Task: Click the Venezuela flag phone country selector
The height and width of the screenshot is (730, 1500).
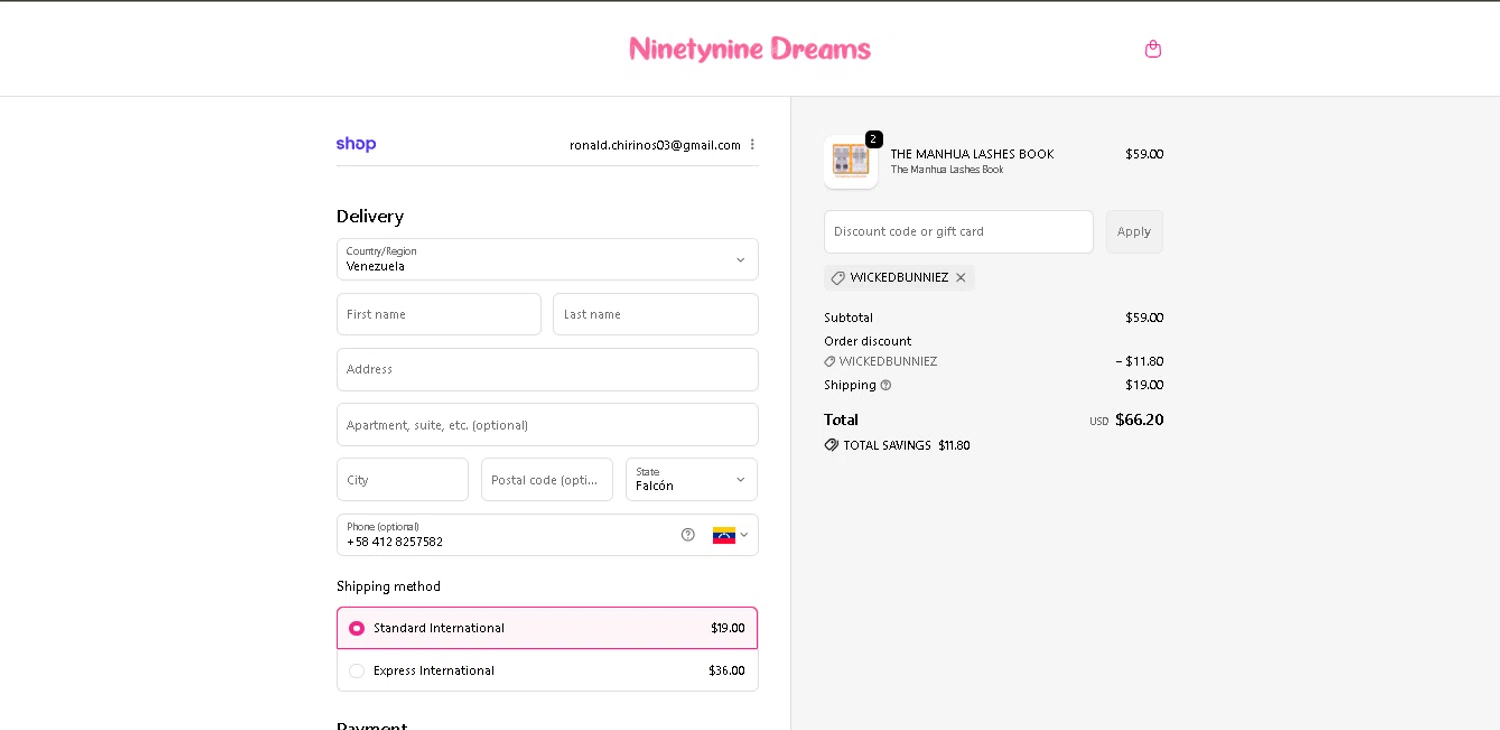Action: 730,535
